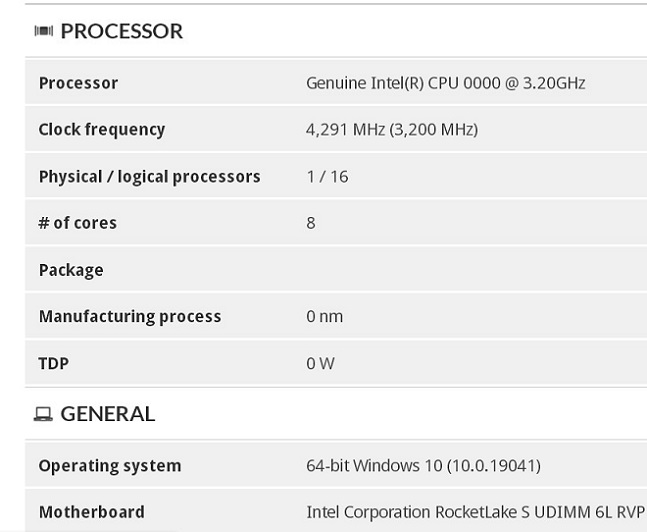Click the "Package" row label
The width and height of the screenshot is (647, 532).
coord(71,270)
